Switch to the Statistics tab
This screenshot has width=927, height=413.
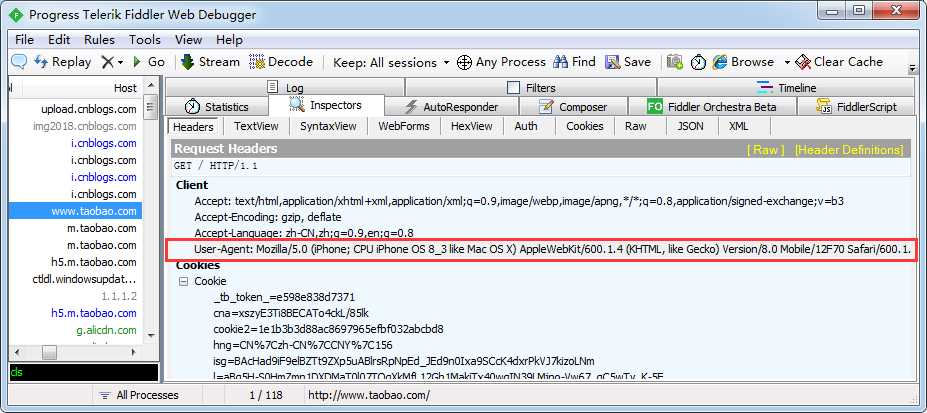pos(216,107)
